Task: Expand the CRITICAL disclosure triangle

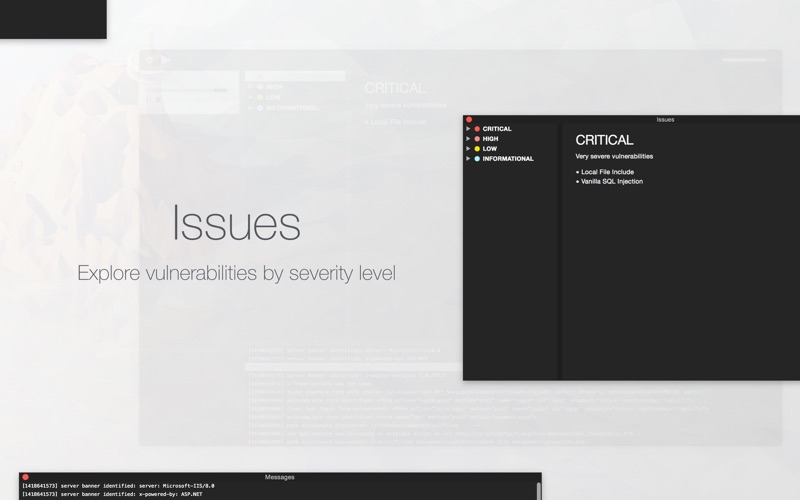Action: pos(468,129)
